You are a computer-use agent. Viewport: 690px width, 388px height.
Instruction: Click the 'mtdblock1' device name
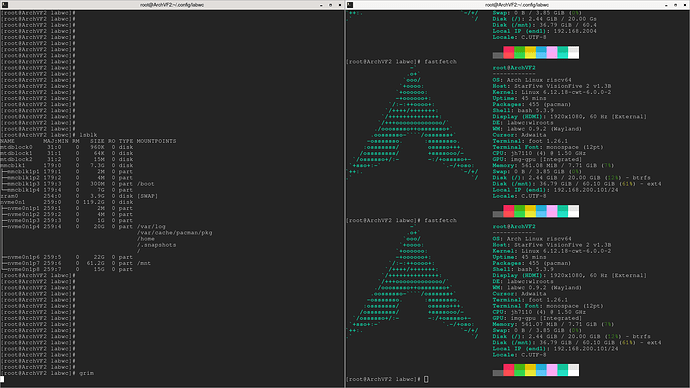tap(16, 154)
